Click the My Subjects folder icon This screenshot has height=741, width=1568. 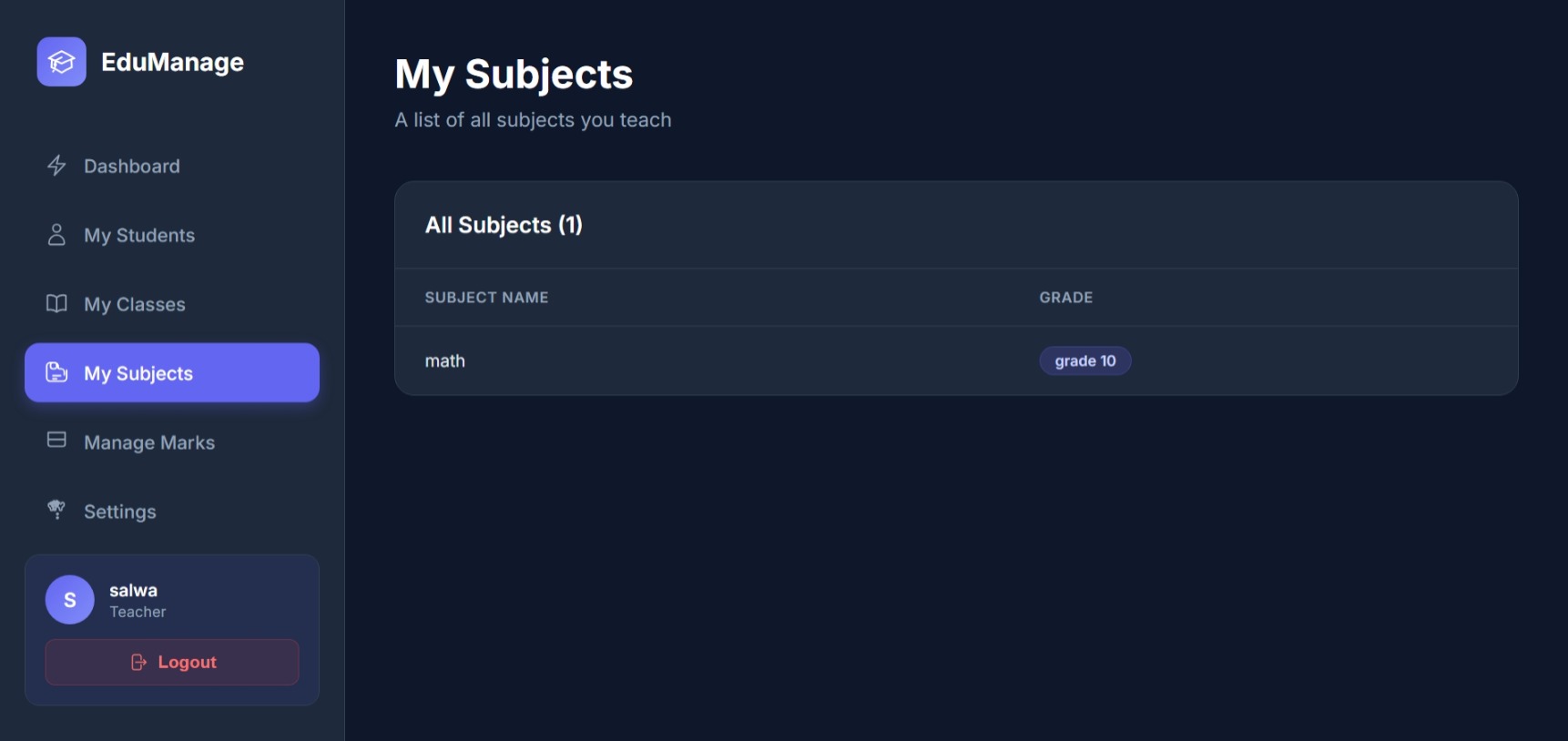[x=56, y=373]
